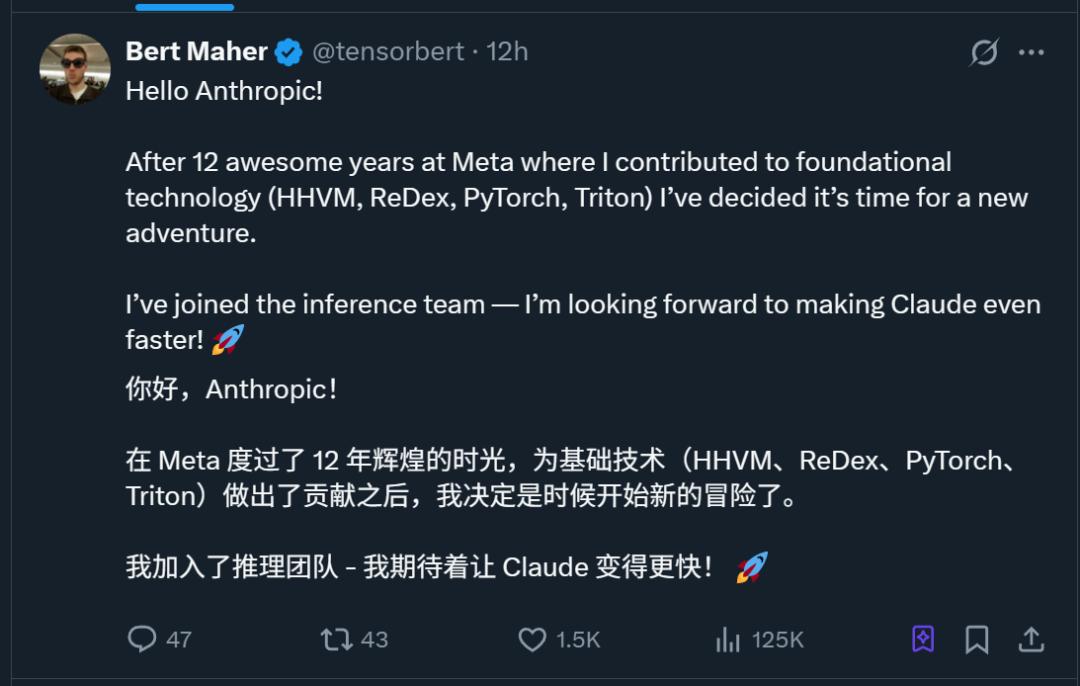Unbookmark using the purple collections toggle
Screen dimensions: 1080x686
(x=921, y=638)
